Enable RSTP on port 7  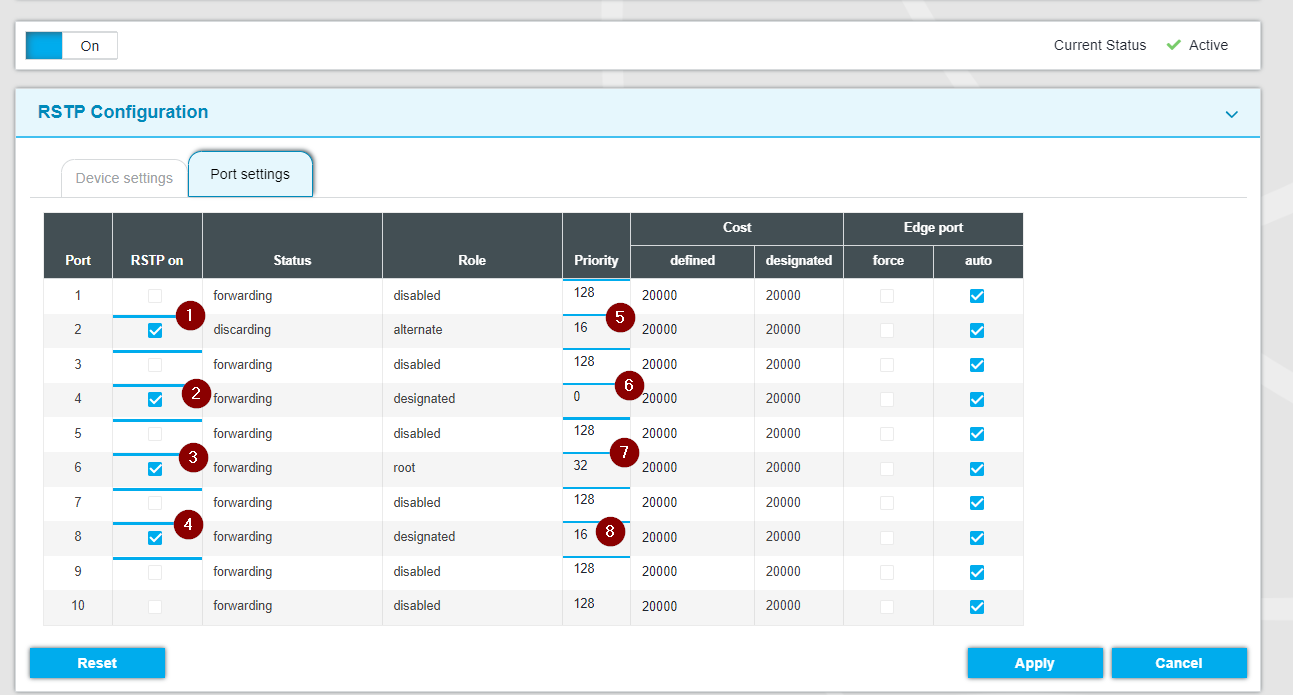point(155,503)
